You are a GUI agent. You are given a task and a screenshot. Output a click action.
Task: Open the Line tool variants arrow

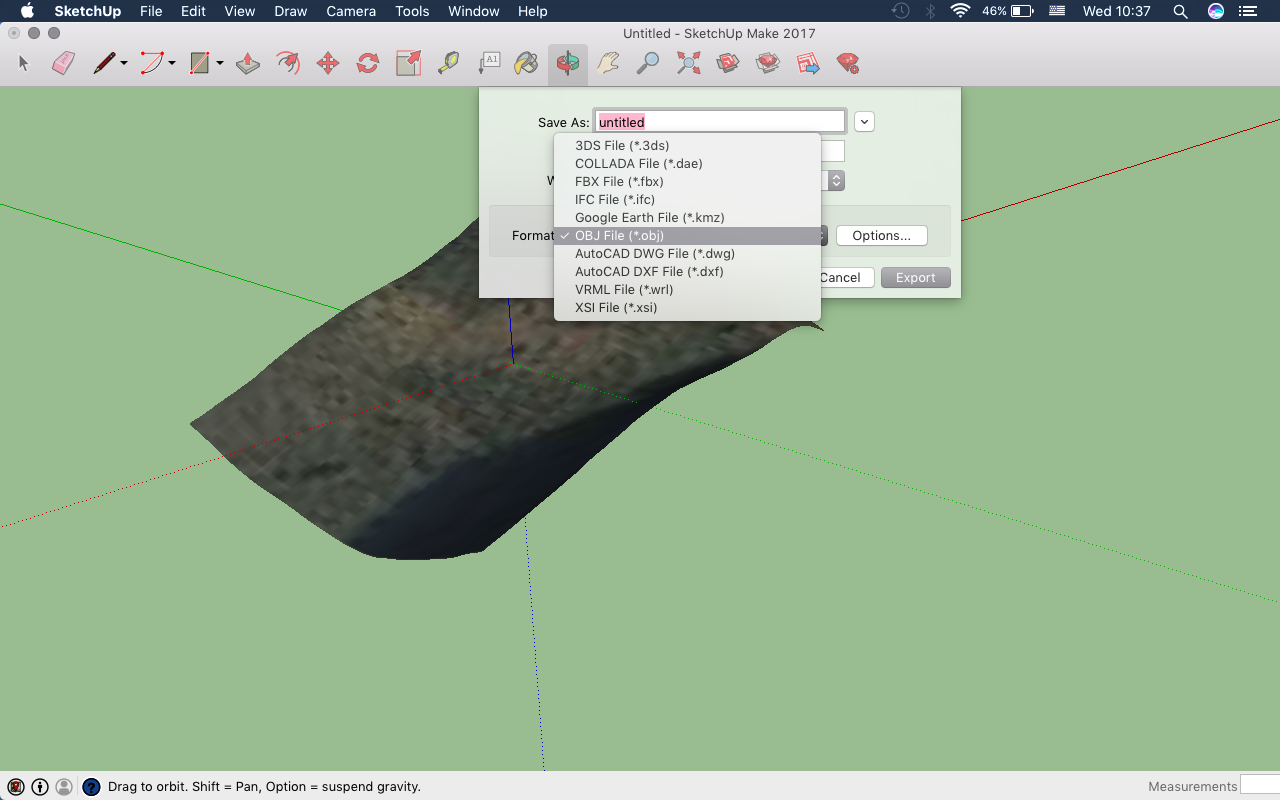coord(124,64)
